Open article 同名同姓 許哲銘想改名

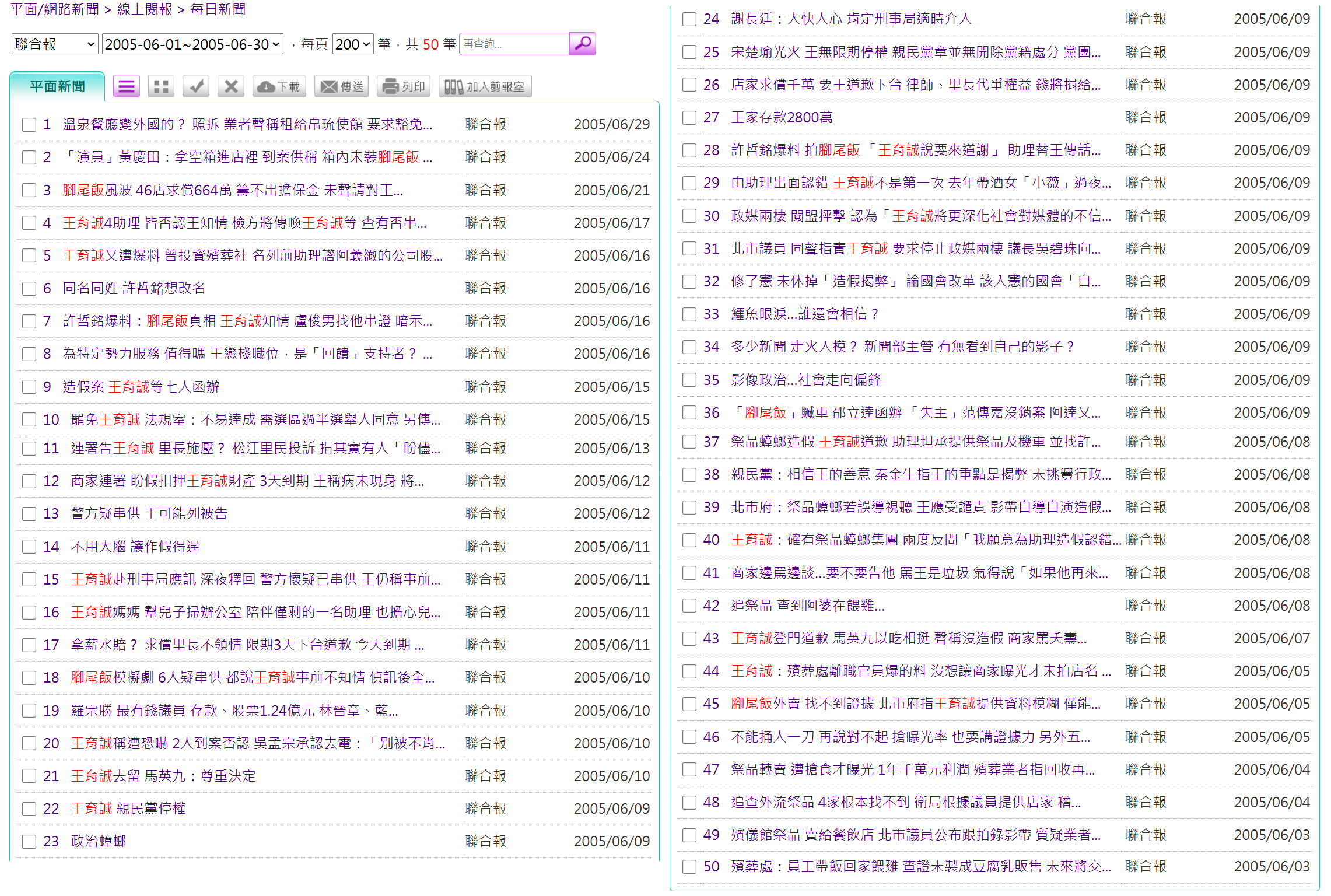click(134, 288)
